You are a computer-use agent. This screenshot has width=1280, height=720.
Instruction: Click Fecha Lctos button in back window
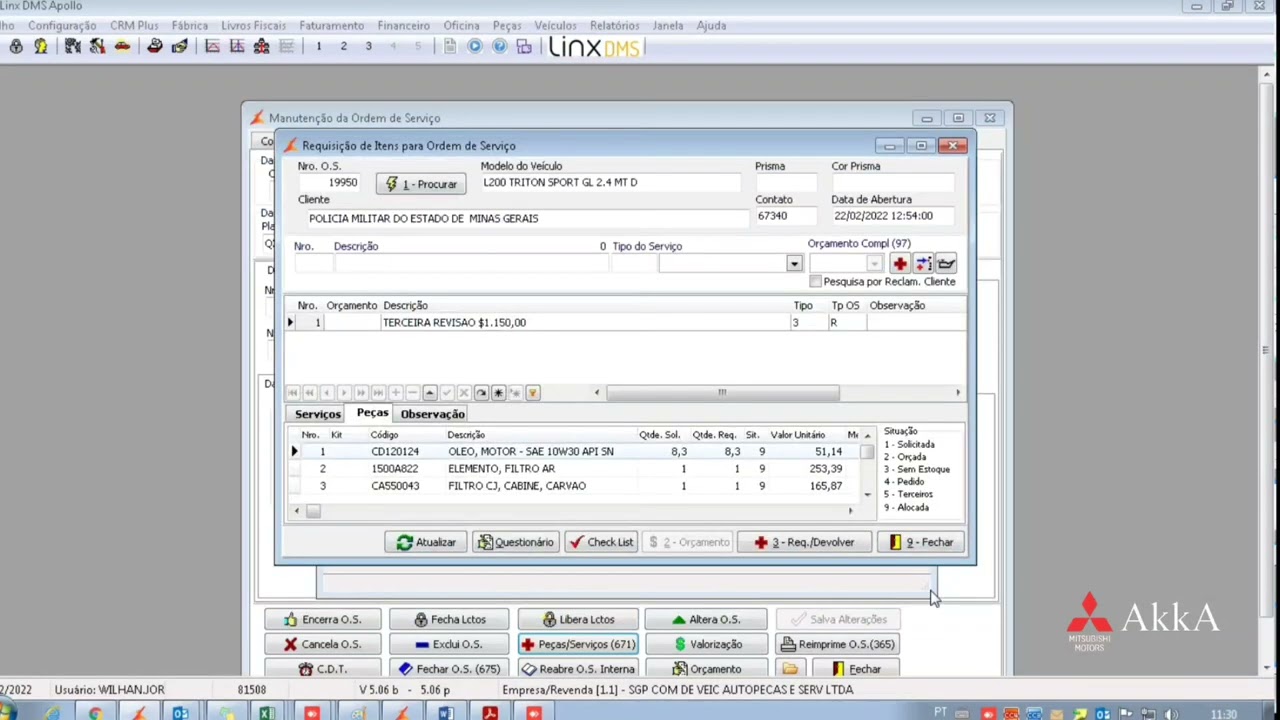(x=449, y=620)
